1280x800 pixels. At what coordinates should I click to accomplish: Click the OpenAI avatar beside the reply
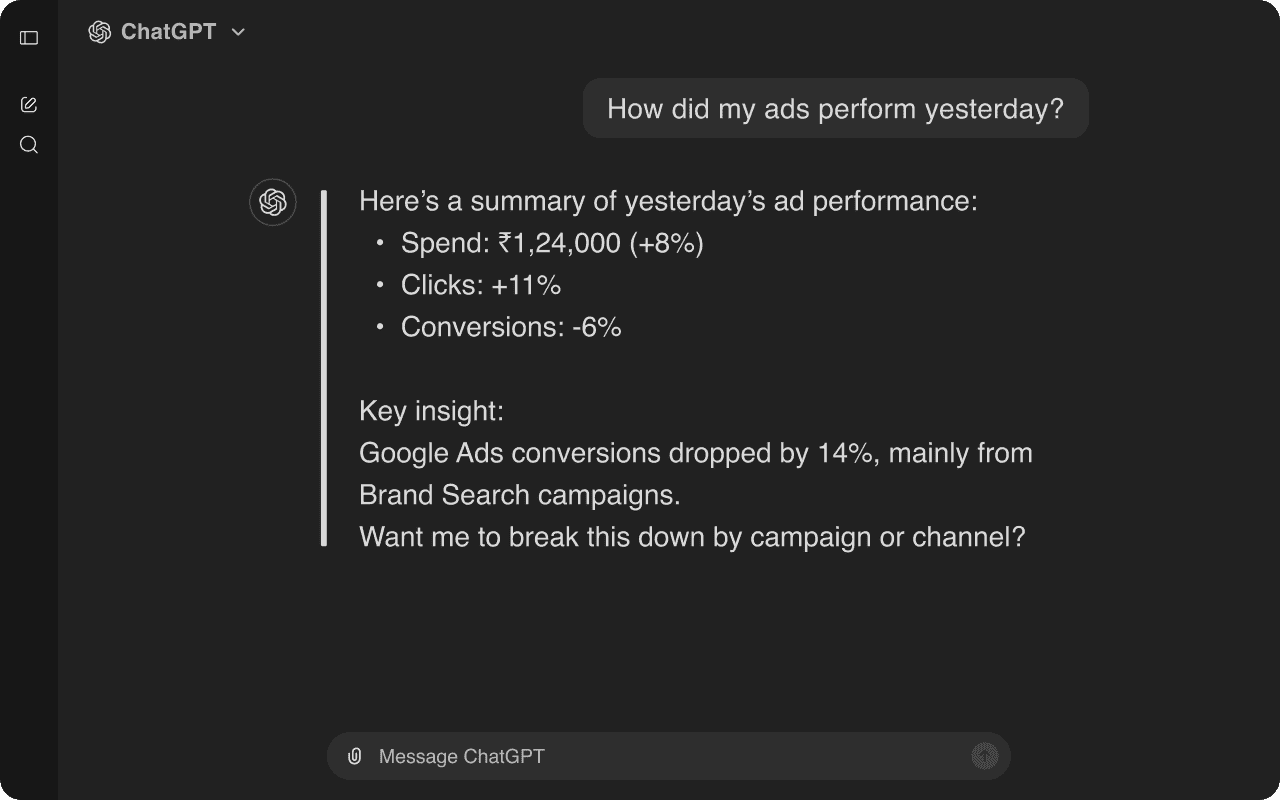tap(272, 202)
